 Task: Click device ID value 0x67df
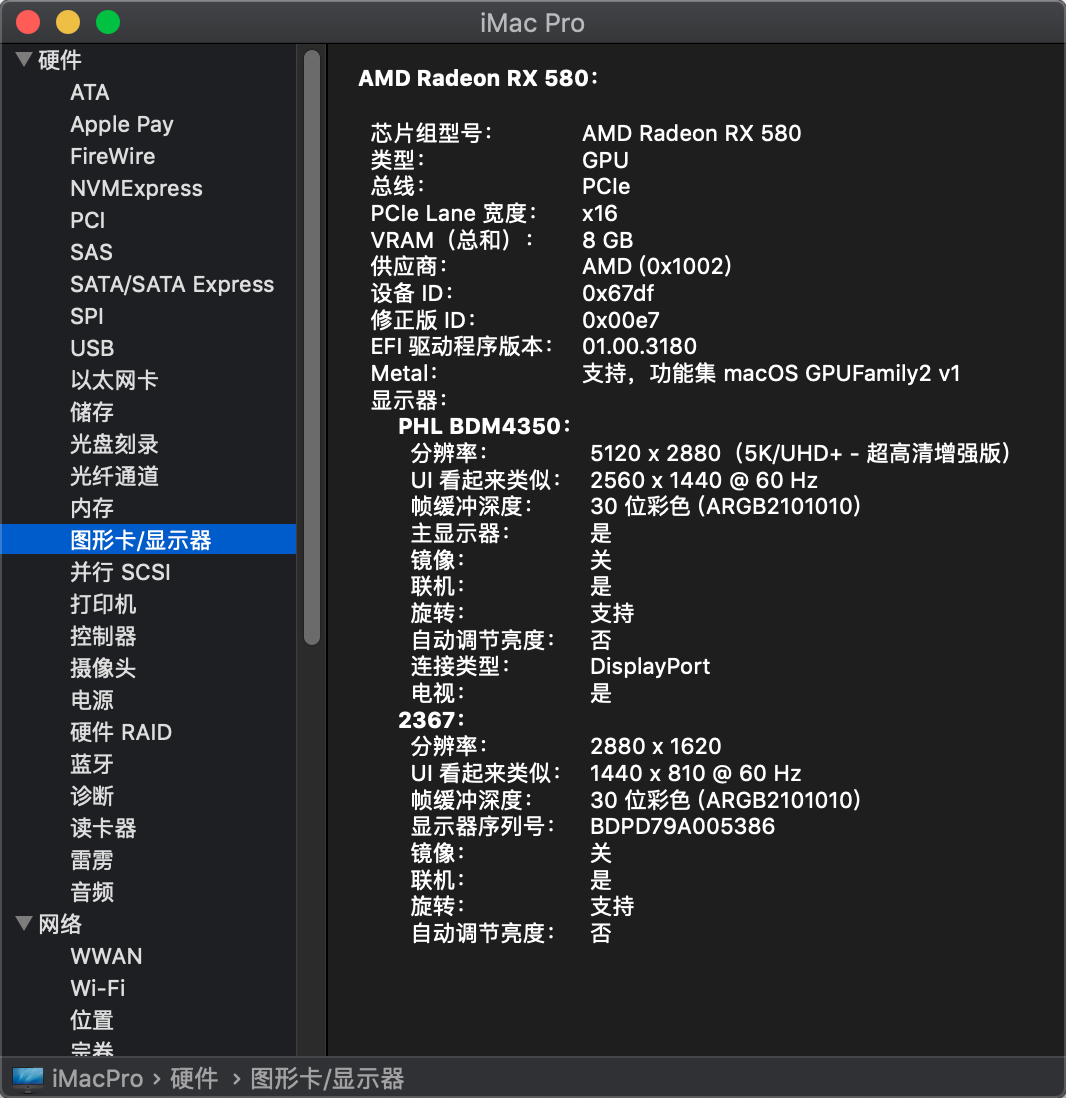618,293
